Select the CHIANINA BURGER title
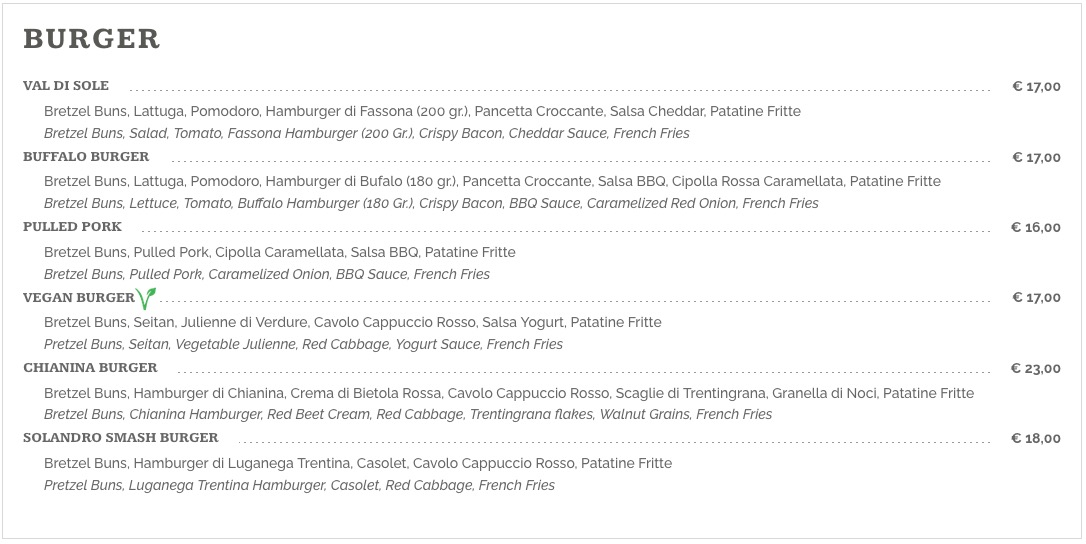The width and height of the screenshot is (1086, 544). coord(90,368)
